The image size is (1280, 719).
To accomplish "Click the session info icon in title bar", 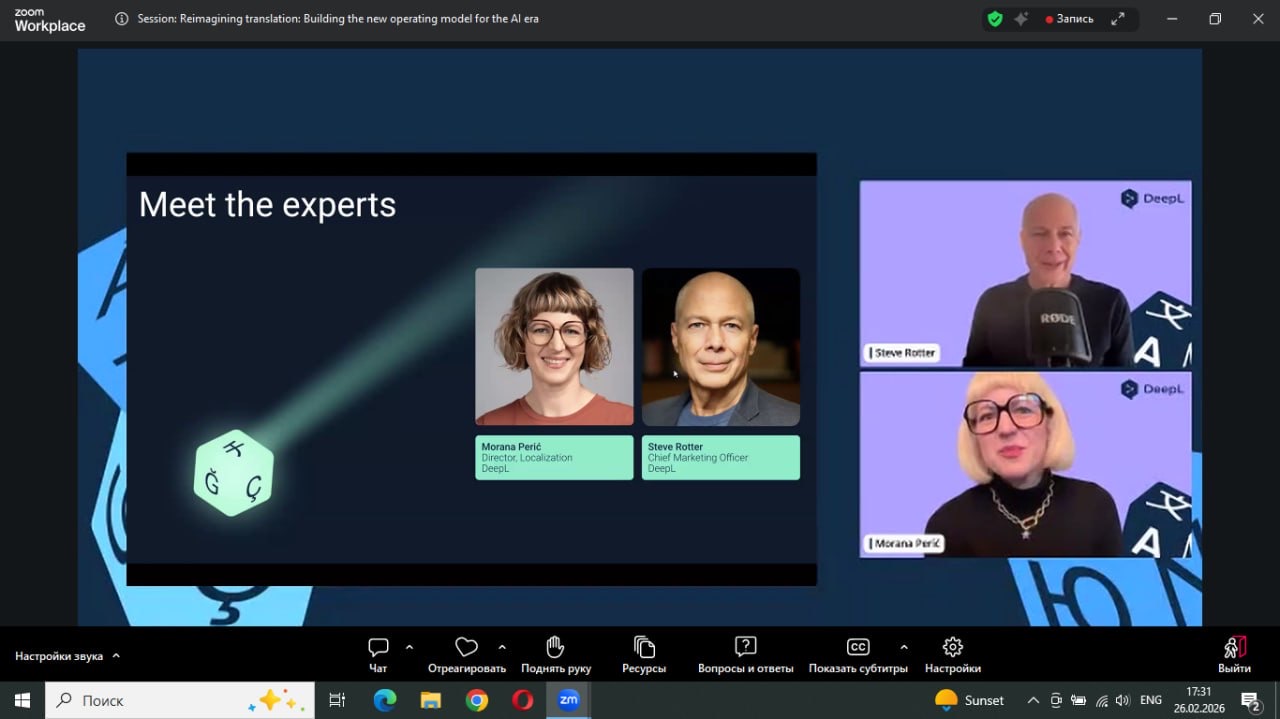I will (x=122, y=19).
